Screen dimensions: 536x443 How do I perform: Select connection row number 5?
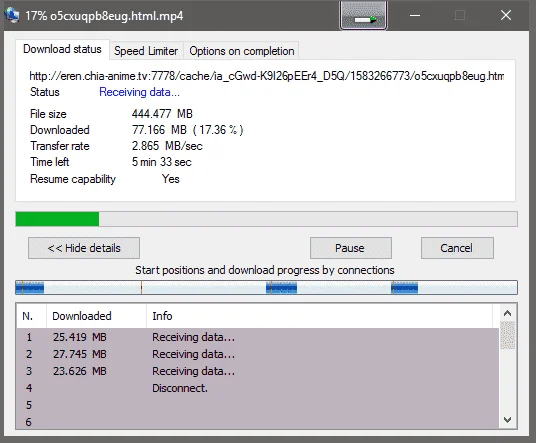(x=258, y=405)
